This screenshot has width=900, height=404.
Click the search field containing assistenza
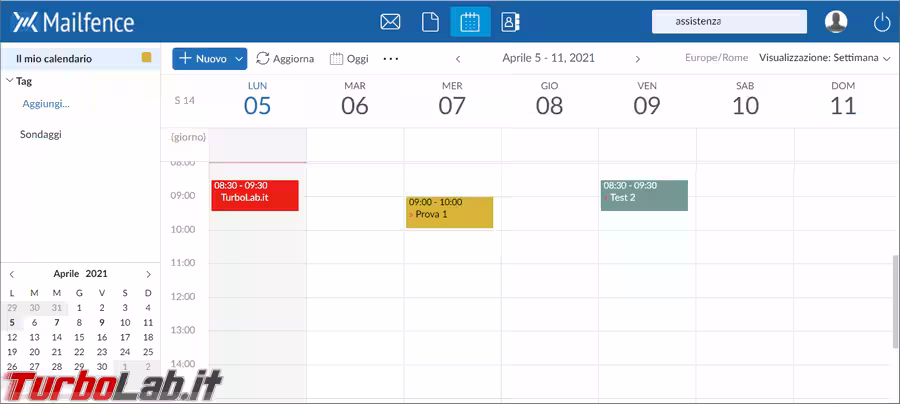tap(728, 21)
